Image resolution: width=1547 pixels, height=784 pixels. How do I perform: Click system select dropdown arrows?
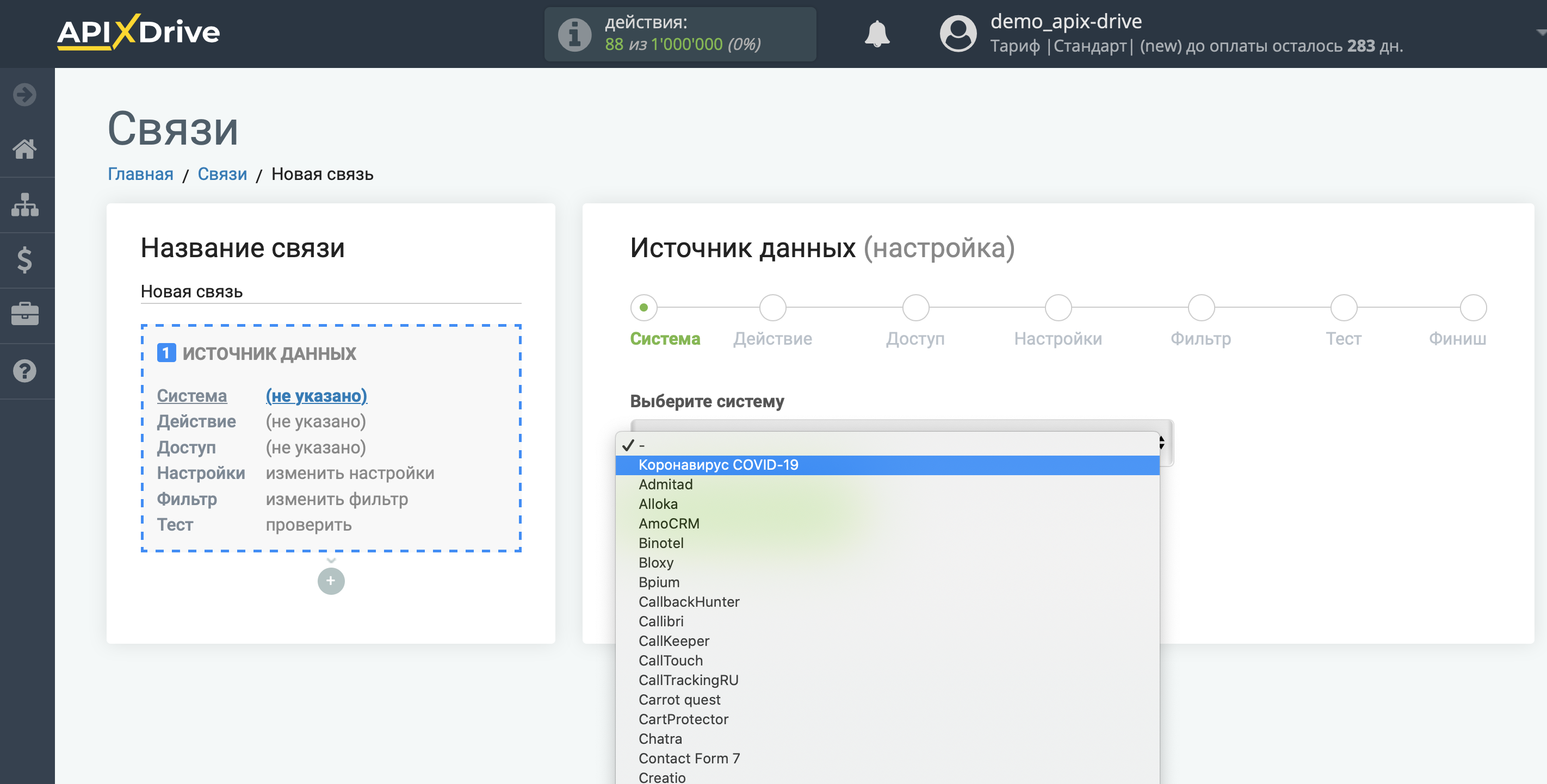pos(1162,443)
